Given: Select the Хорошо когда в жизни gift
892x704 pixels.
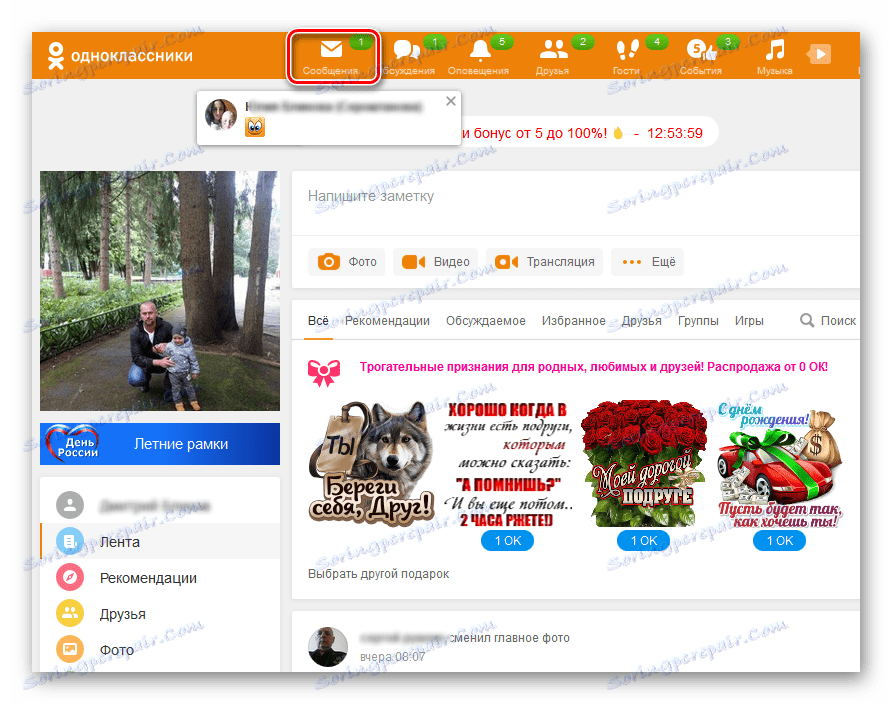Looking at the screenshot, I should 508,463.
